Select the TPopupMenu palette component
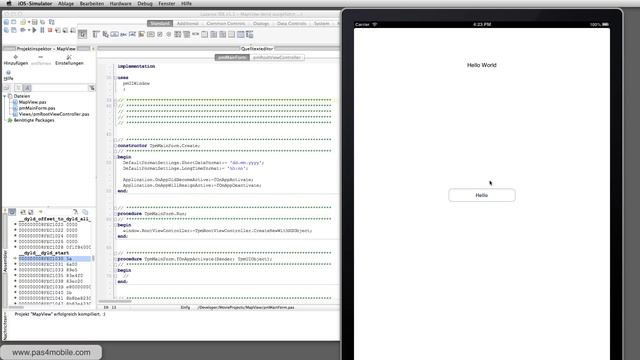The height and width of the screenshot is (360, 640). coord(105,34)
